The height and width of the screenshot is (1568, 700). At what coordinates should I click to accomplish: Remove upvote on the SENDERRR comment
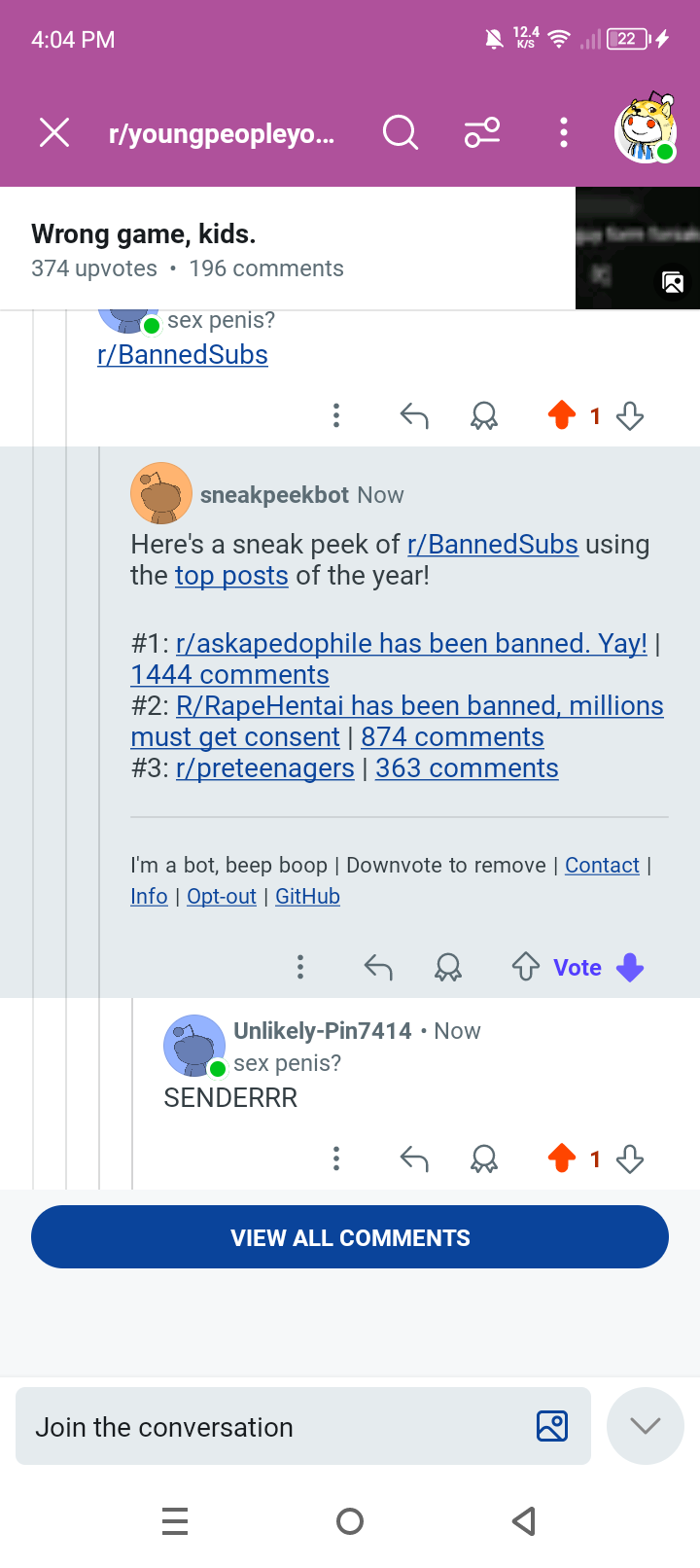click(562, 1158)
